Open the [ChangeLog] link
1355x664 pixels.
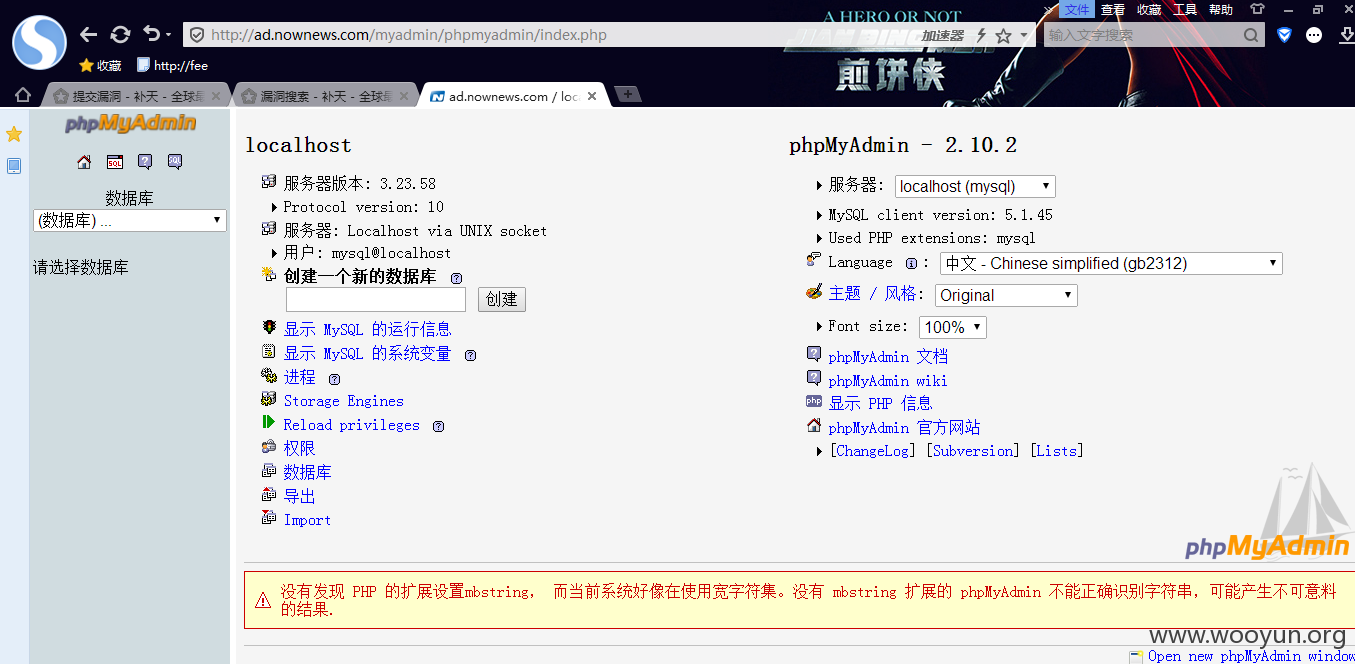click(873, 451)
